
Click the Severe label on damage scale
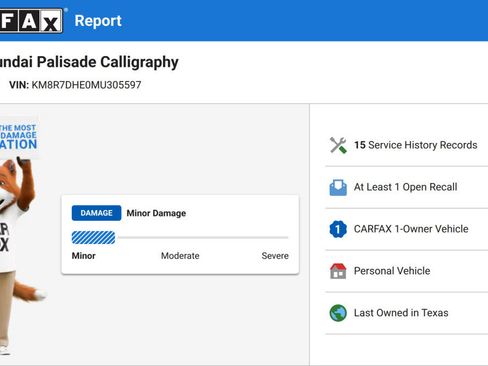coord(275,256)
